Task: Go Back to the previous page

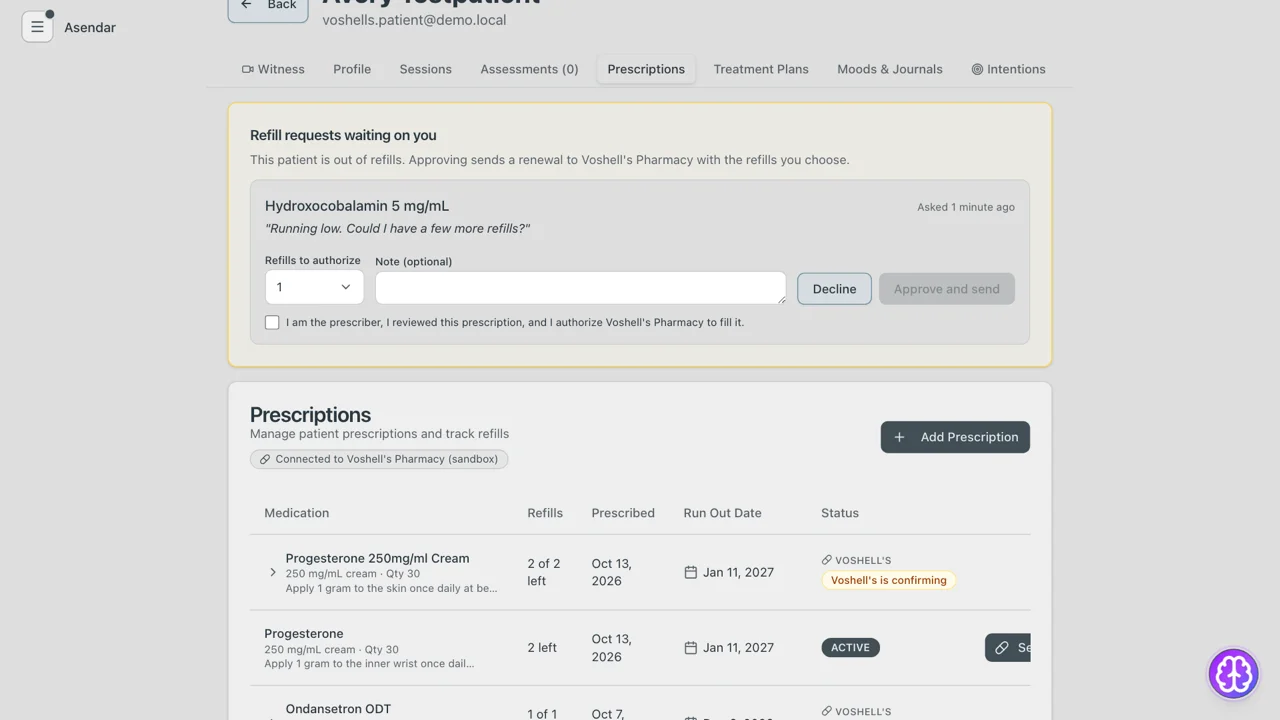Action: pos(268,8)
